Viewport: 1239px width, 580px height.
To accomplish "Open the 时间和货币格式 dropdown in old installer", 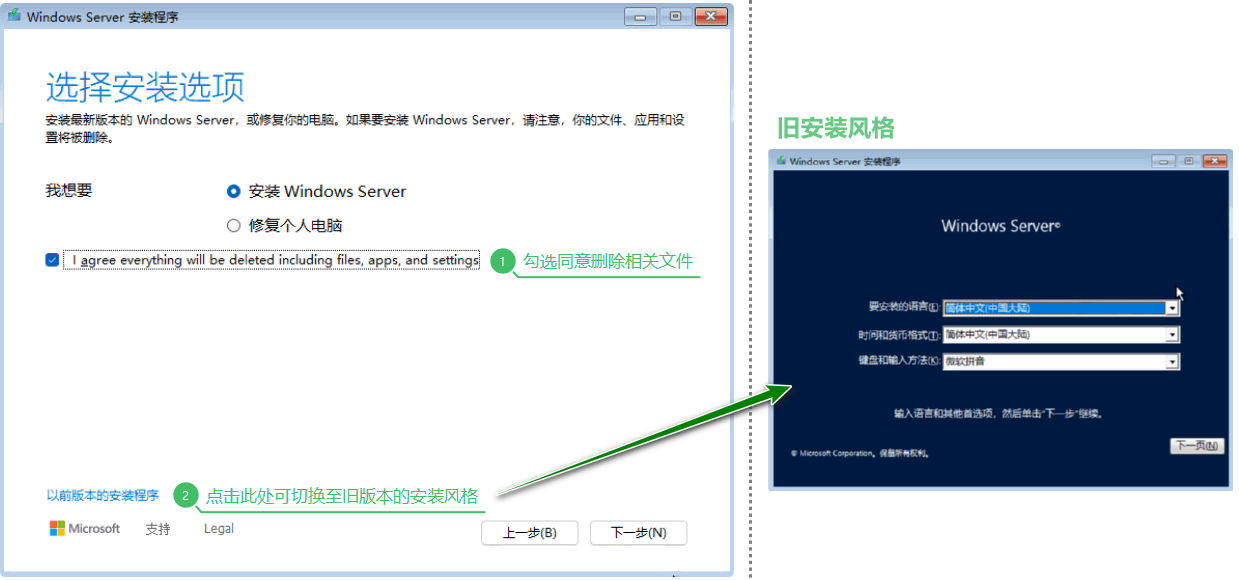I will pos(1061,335).
